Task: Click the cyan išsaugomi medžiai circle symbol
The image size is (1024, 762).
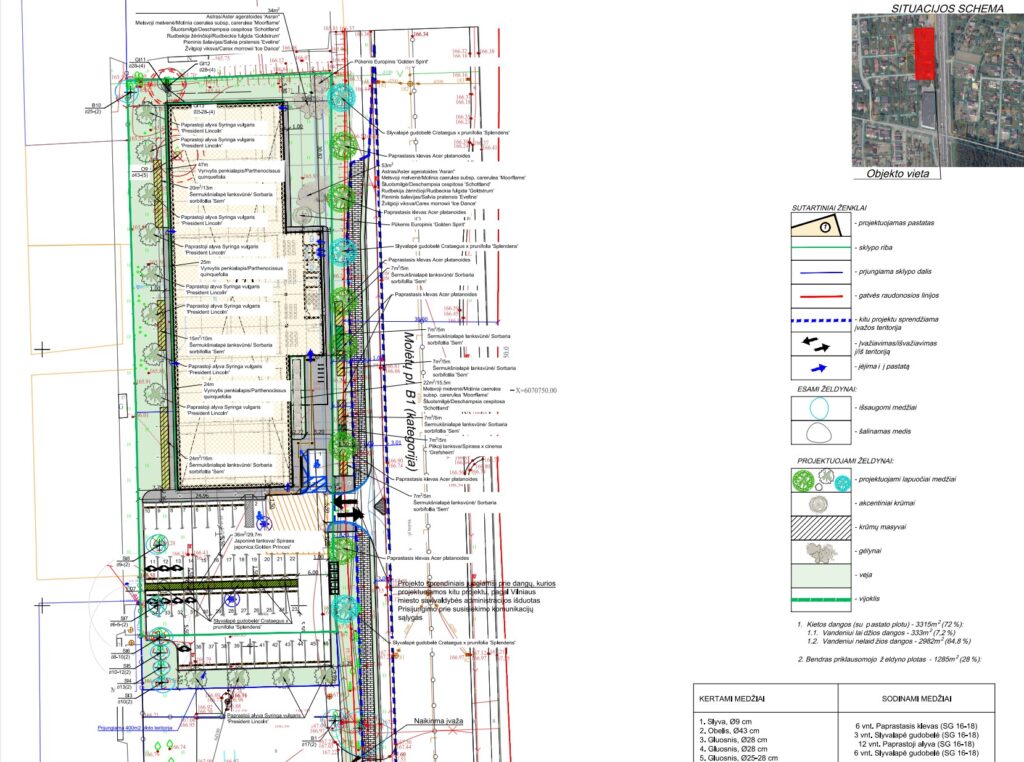Action: [x=820, y=409]
